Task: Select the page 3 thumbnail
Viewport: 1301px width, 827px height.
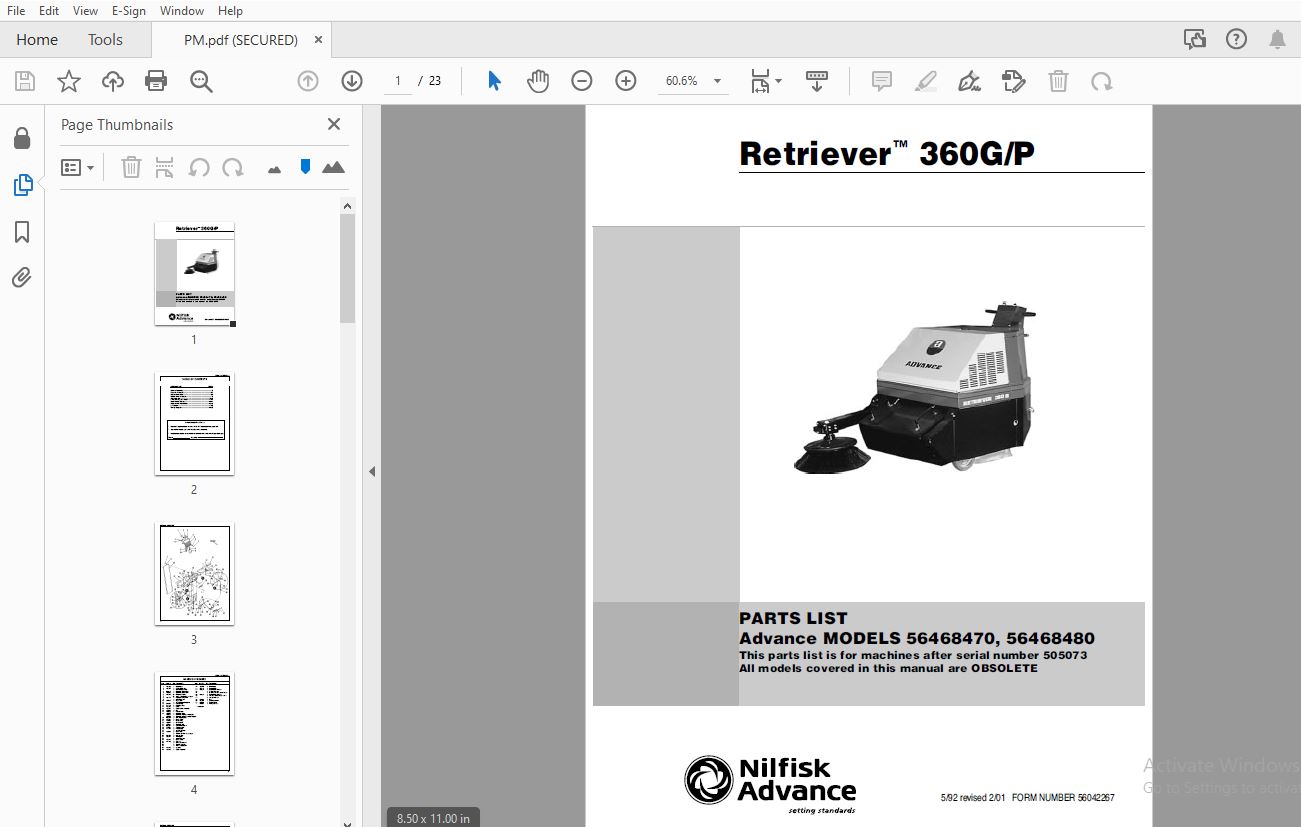Action: click(194, 574)
